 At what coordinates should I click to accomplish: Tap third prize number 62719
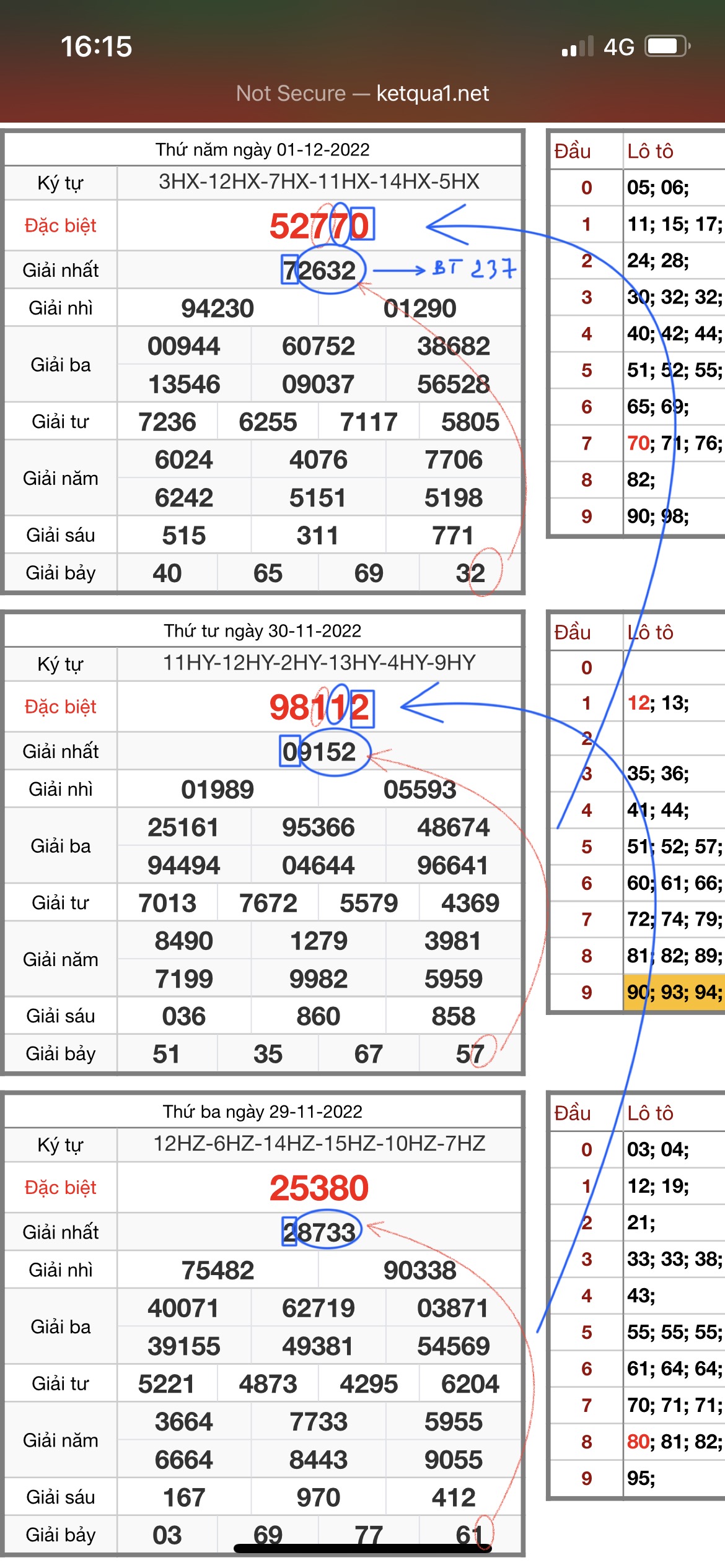click(x=319, y=1309)
